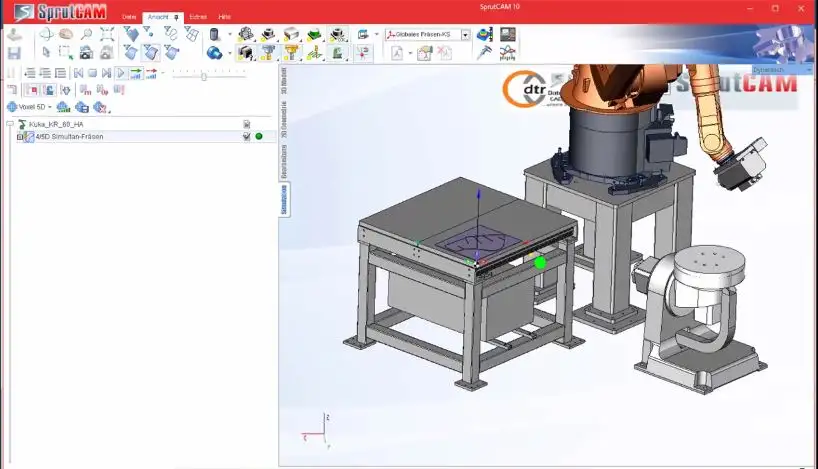Toggle the blue tool holder visibility button
This screenshot has height=469, width=818.
(x=268, y=53)
